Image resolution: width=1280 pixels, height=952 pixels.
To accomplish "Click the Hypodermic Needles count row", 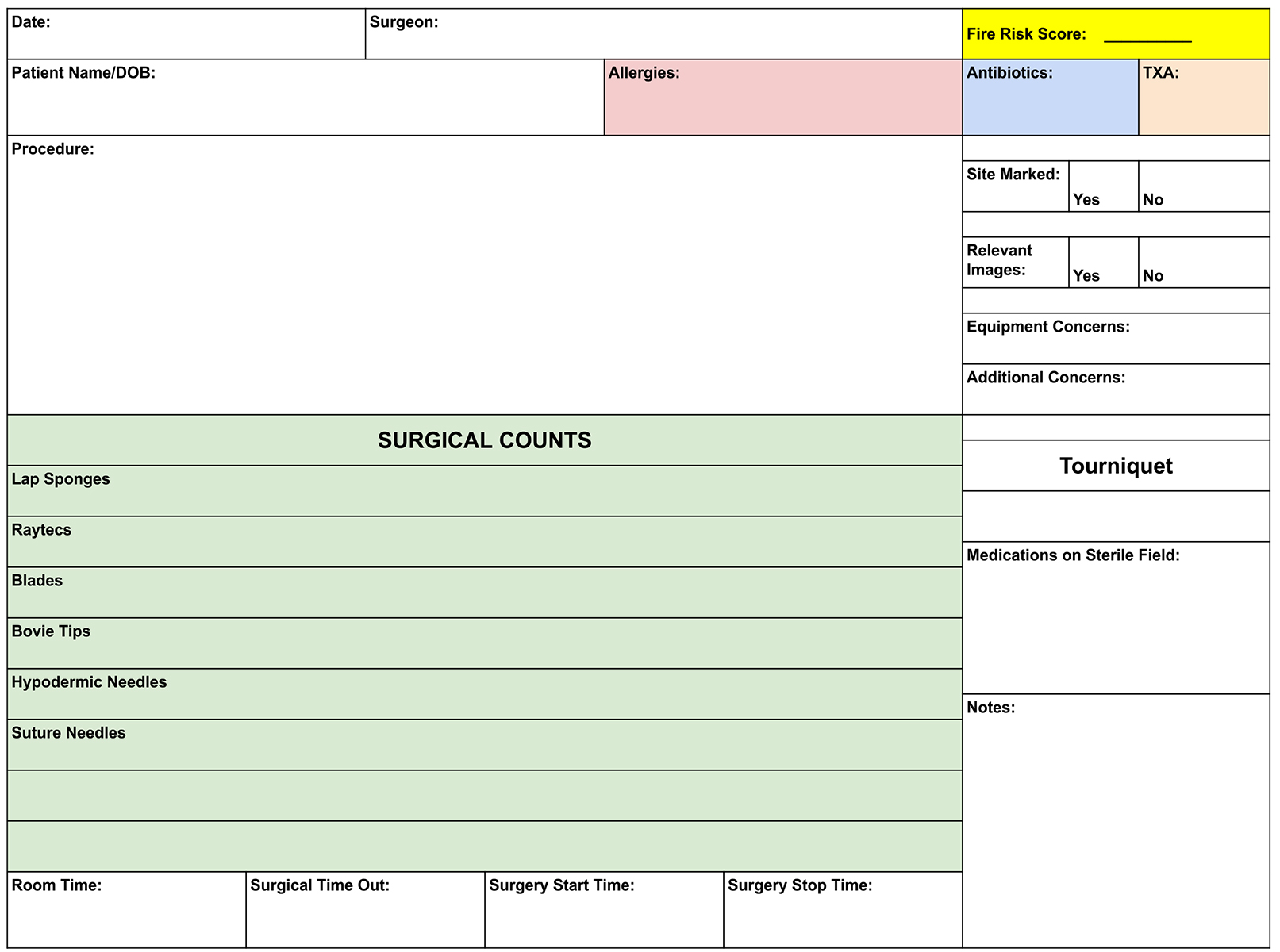I will [x=485, y=694].
